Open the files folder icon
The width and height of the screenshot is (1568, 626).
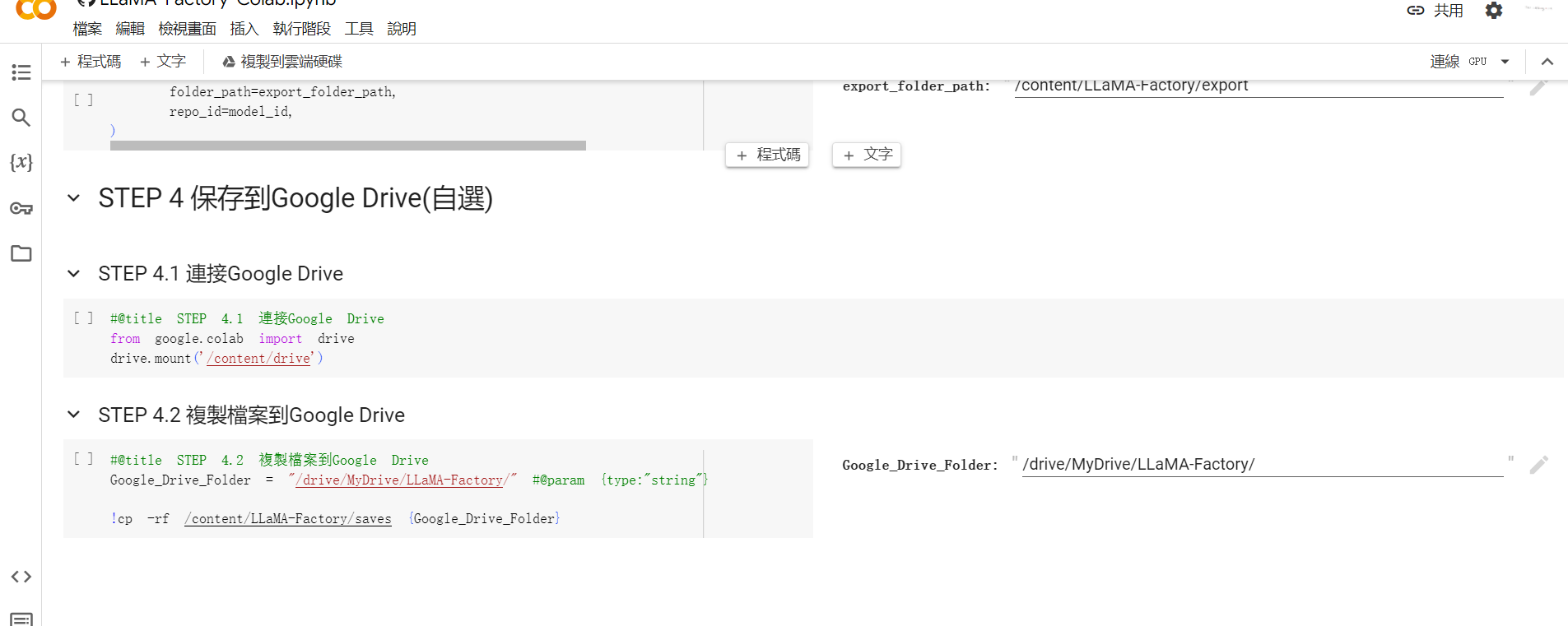(x=21, y=253)
